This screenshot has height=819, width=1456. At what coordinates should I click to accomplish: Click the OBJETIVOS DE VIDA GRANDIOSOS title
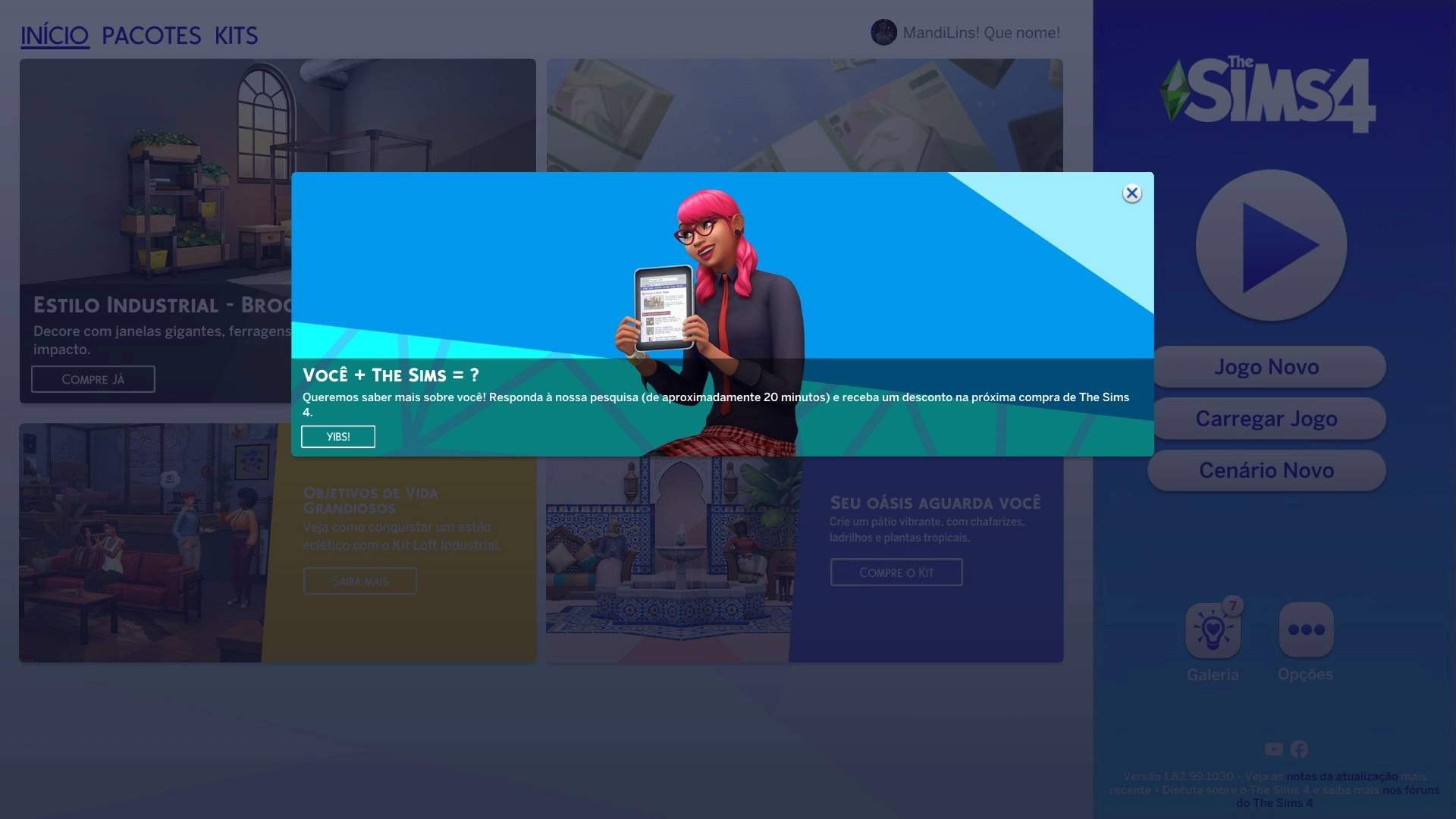click(x=371, y=500)
